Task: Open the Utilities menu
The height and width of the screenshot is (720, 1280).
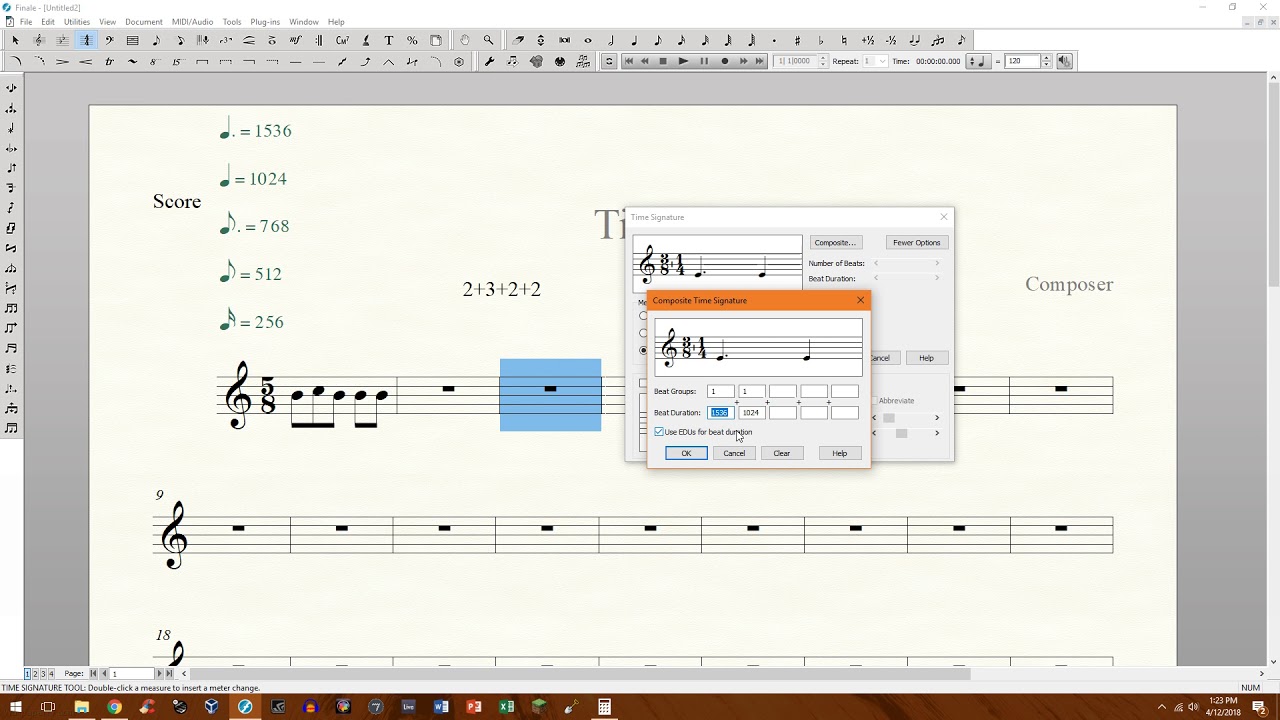Action: [x=77, y=21]
